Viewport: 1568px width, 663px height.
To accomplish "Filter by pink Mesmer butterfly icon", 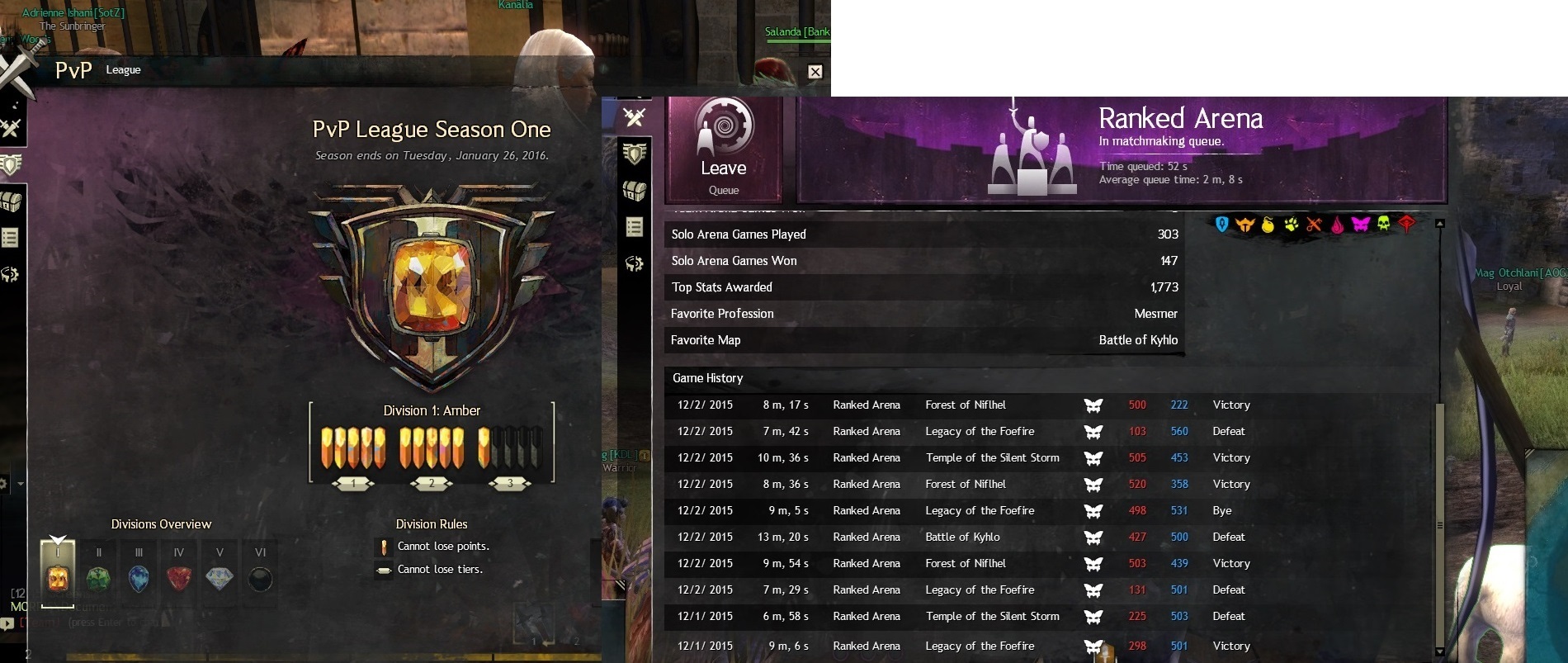I will [1361, 224].
